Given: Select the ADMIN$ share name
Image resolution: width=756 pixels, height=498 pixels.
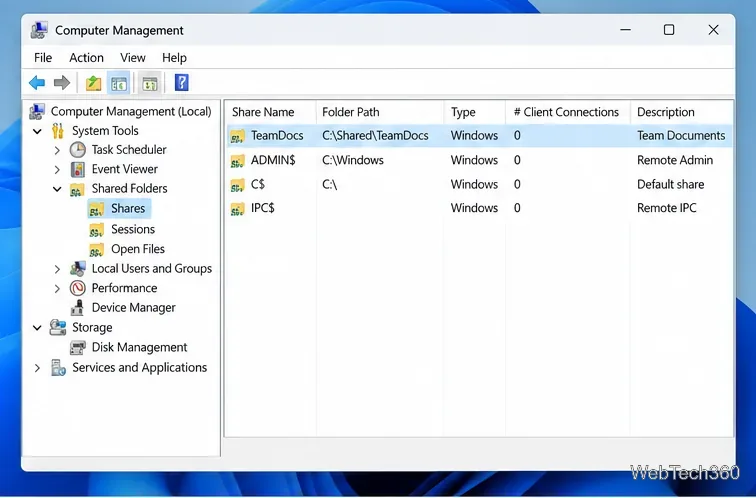Looking at the screenshot, I should (273, 160).
